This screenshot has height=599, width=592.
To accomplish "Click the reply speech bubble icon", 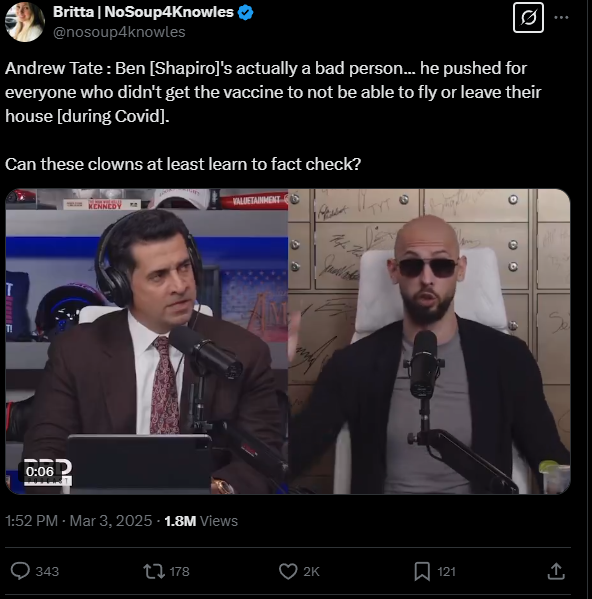I will [x=20, y=571].
